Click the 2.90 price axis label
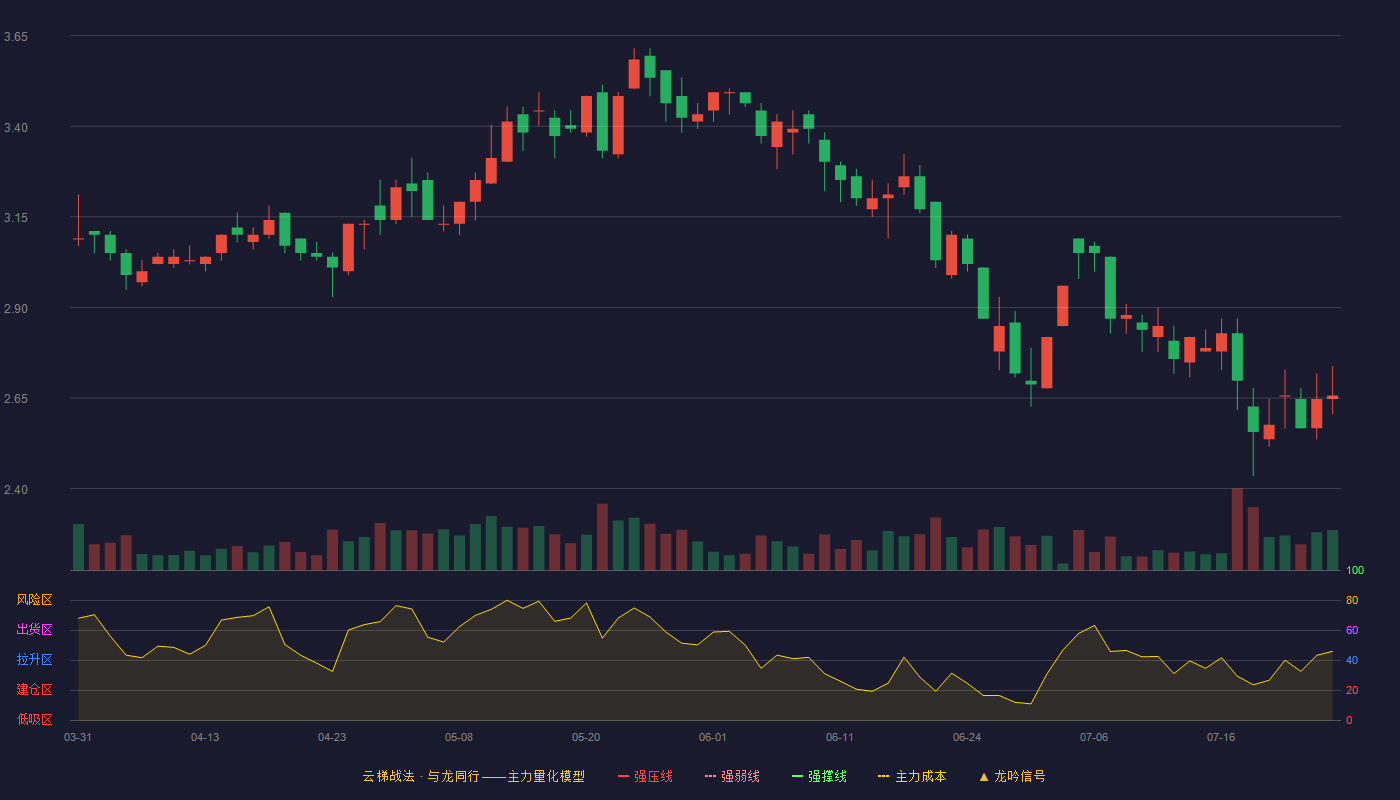Screen dimensions: 1400x800 point(16,309)
